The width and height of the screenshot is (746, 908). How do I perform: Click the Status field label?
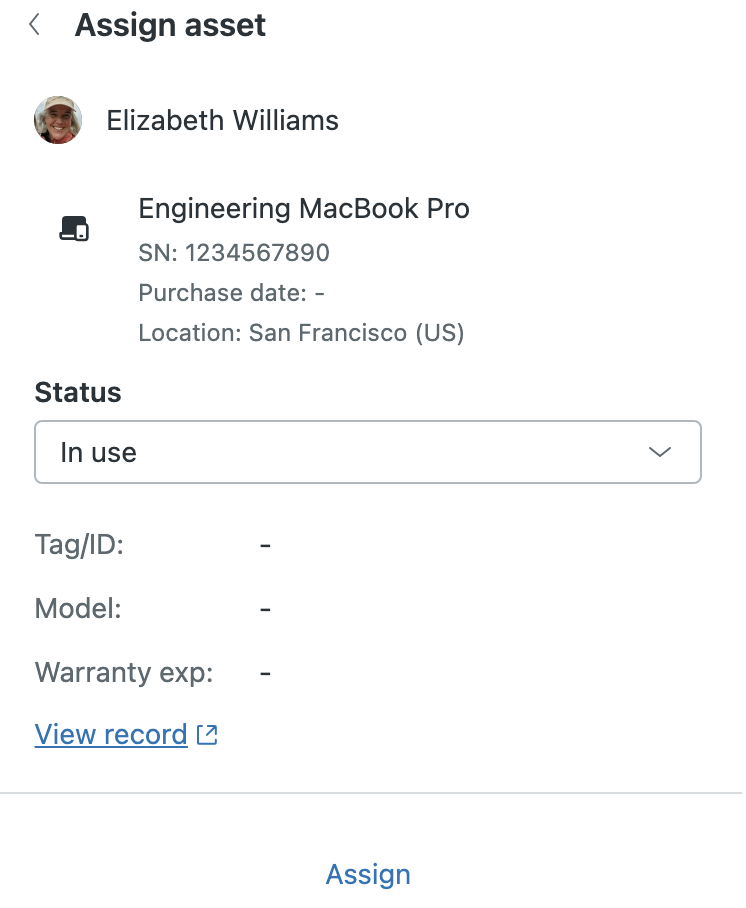(x=78, y=392)
